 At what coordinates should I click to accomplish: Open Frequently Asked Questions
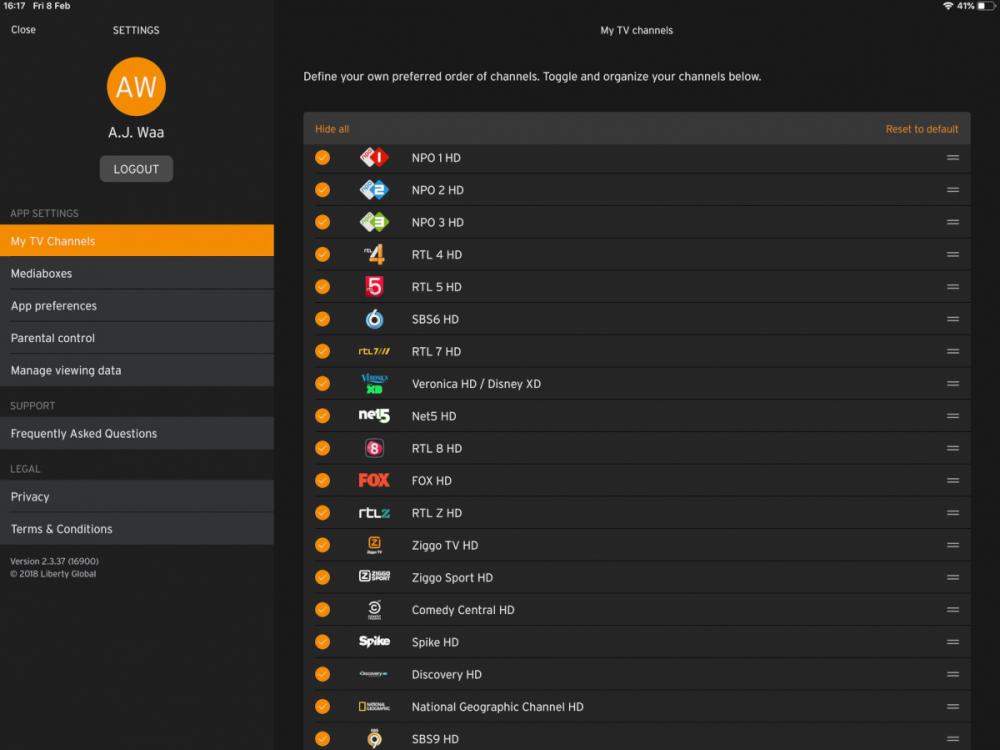point(137,433)
